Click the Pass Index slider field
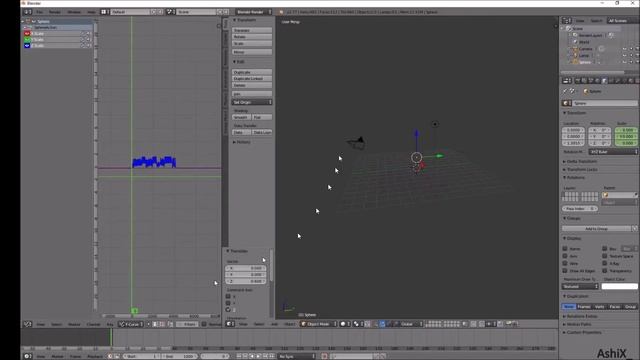This screenshot has width=640, height=360. pyautogui.click(x=580, y=209)
